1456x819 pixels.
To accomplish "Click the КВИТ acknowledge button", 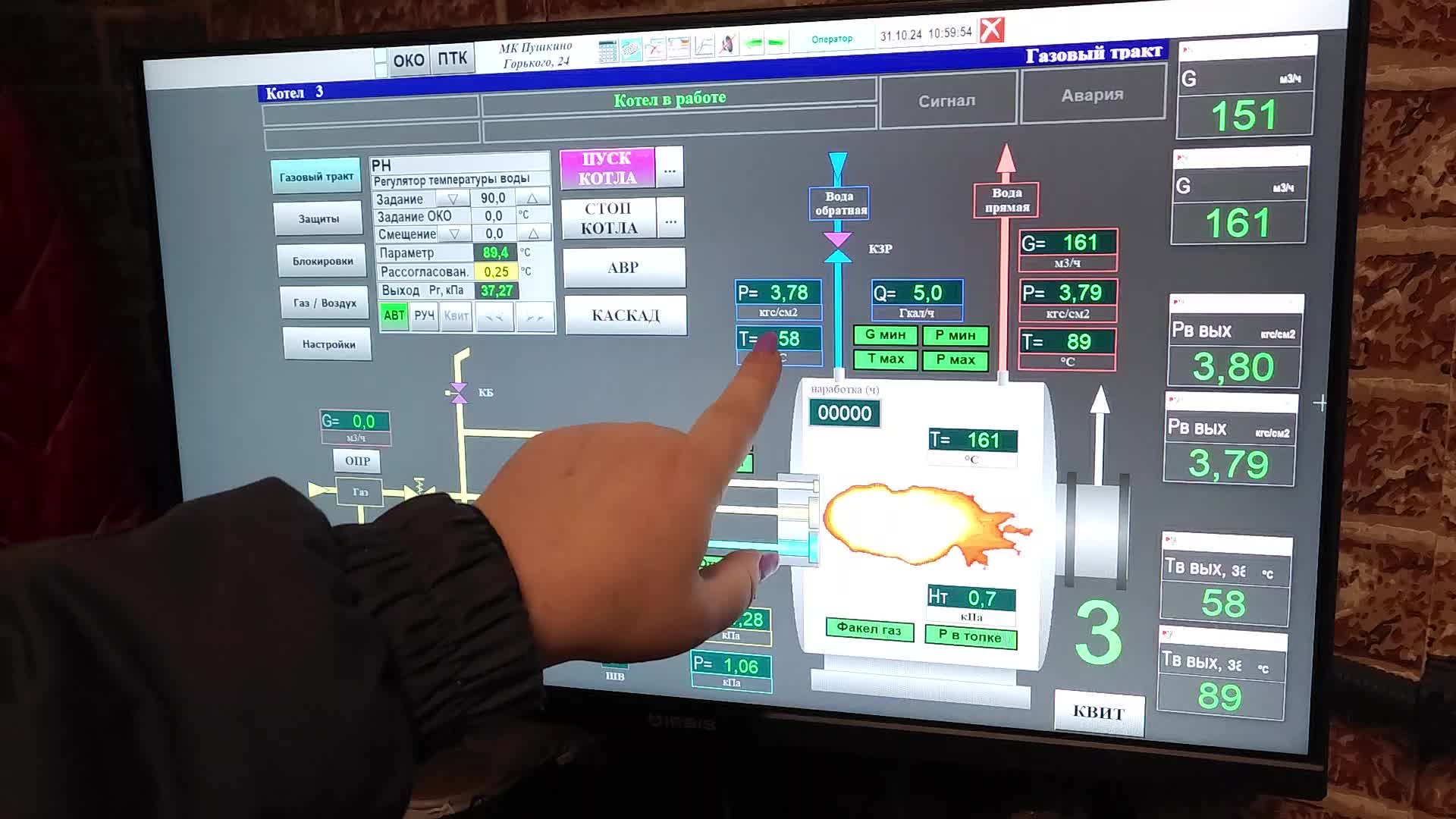I will click(1099, 712).
